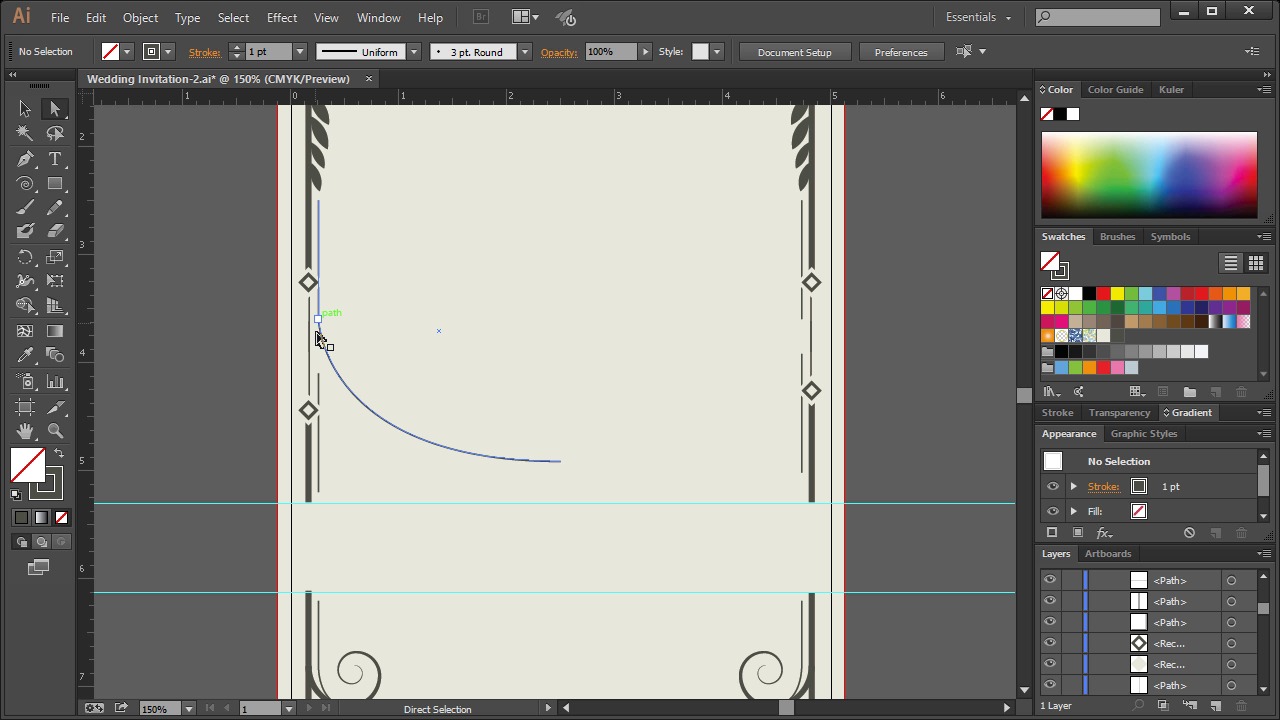Select the Paintbrush tool
The width and height of the screenshot is (1280, 720).
(25, 208)
